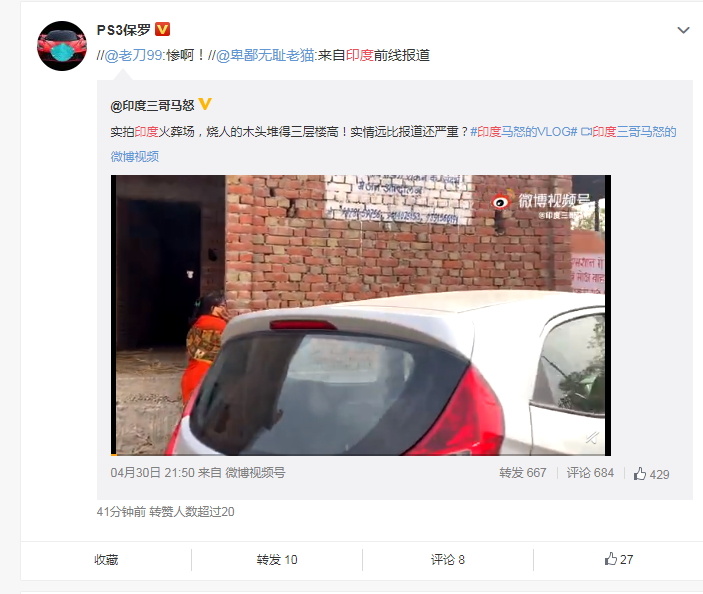The image size is (703, 594).
Task: Like the reposted post showing 429
Action: pyautogui.click(x=651, y=474)
